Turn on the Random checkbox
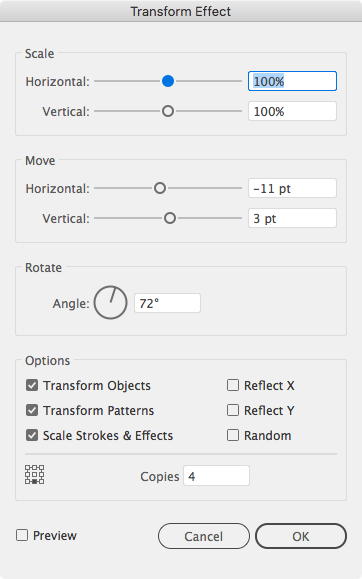362x579 pixels. point(233,435)
